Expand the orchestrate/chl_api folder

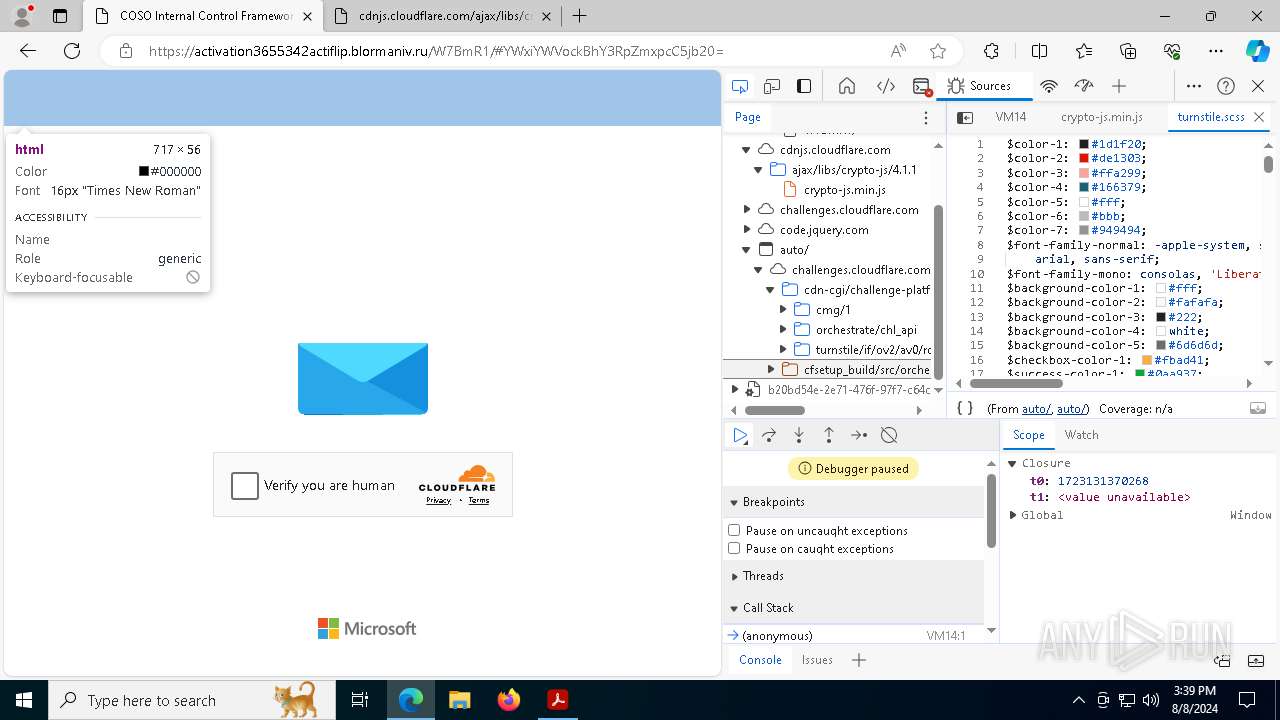(783, 329)
